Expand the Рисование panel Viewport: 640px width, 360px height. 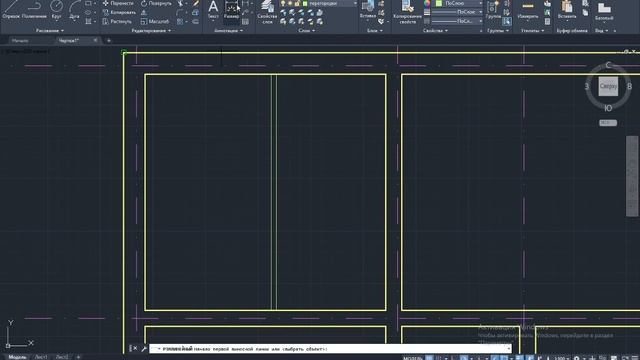click(x=50, y=31)
